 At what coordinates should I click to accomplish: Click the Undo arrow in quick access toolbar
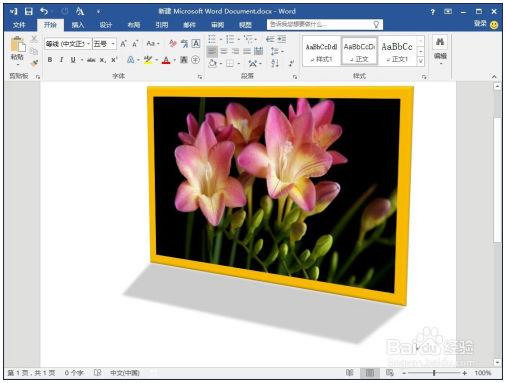[x=44, y=12]
